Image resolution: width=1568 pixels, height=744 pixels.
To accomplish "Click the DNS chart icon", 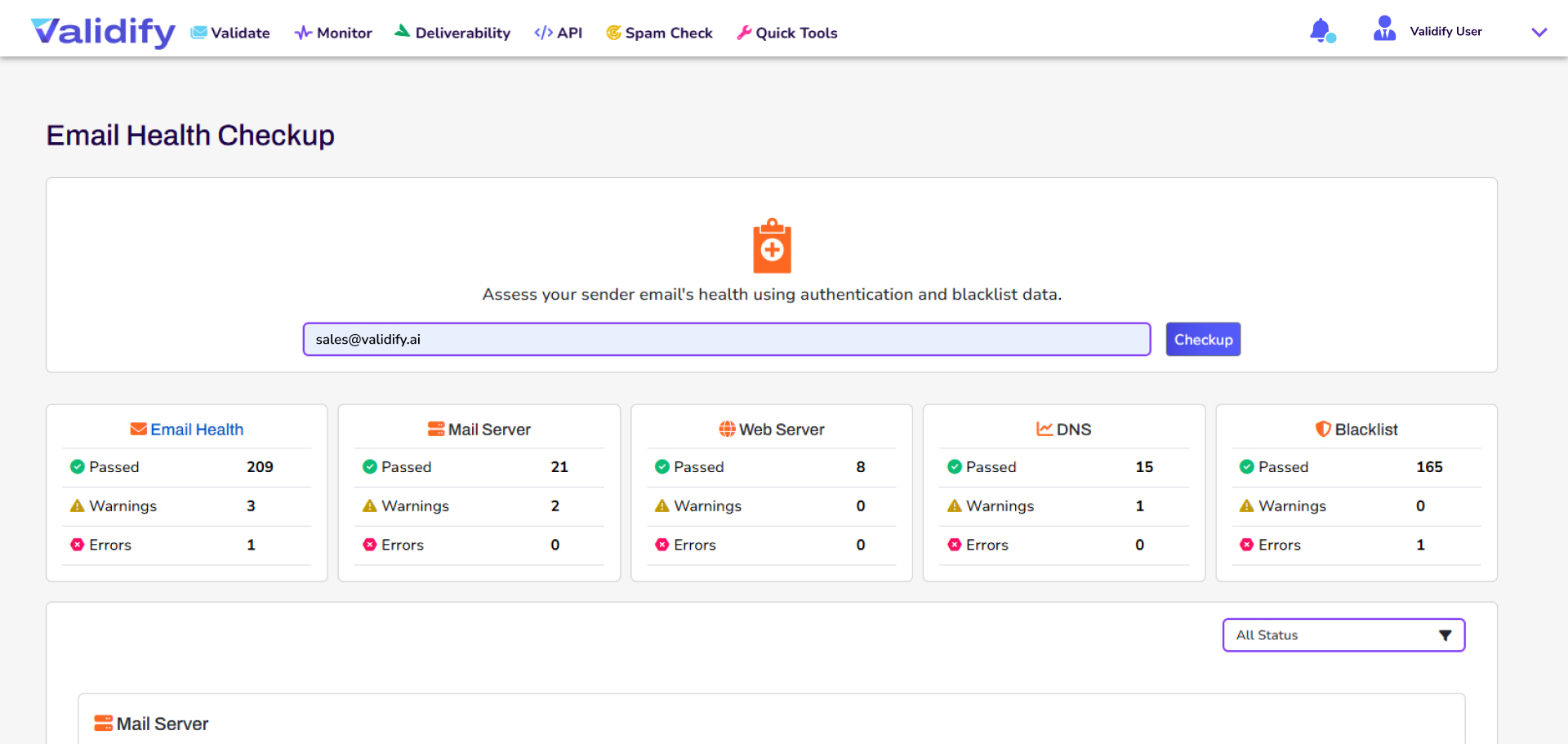I will point(1044,429).
